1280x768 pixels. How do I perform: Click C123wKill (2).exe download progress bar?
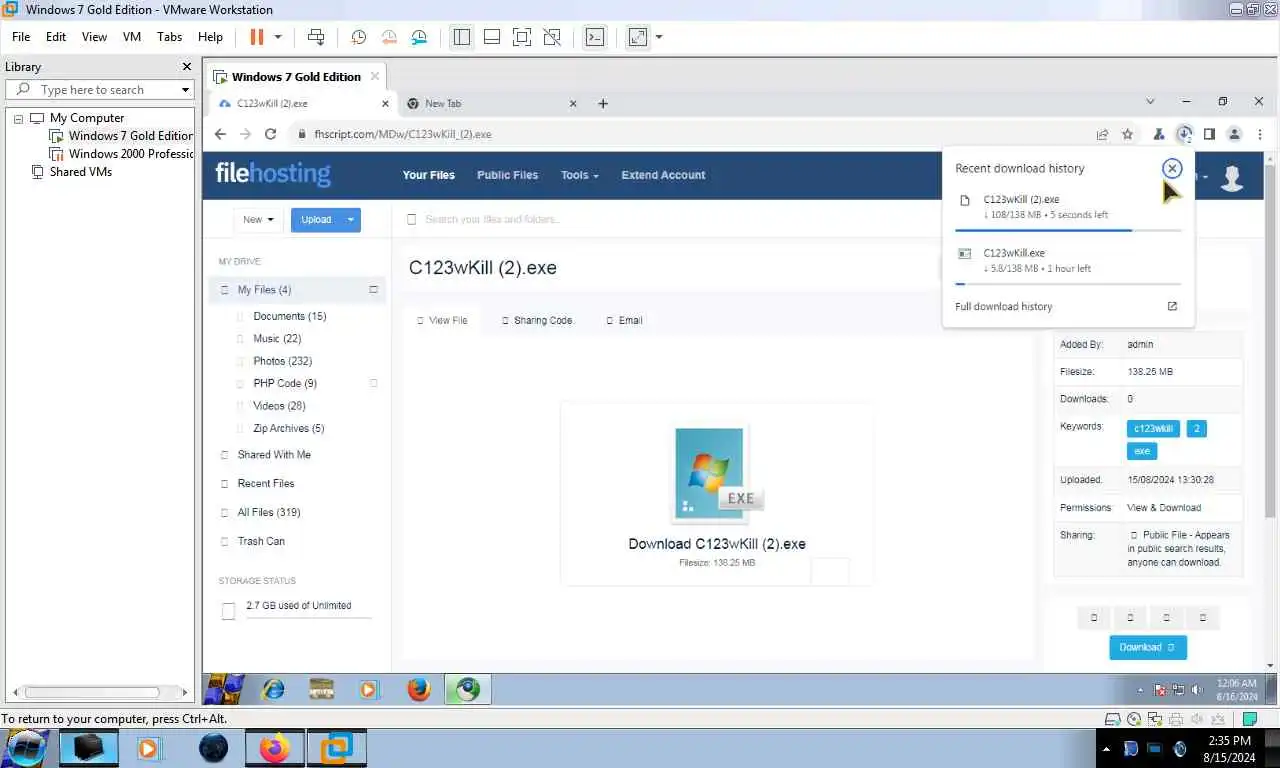1068,230
